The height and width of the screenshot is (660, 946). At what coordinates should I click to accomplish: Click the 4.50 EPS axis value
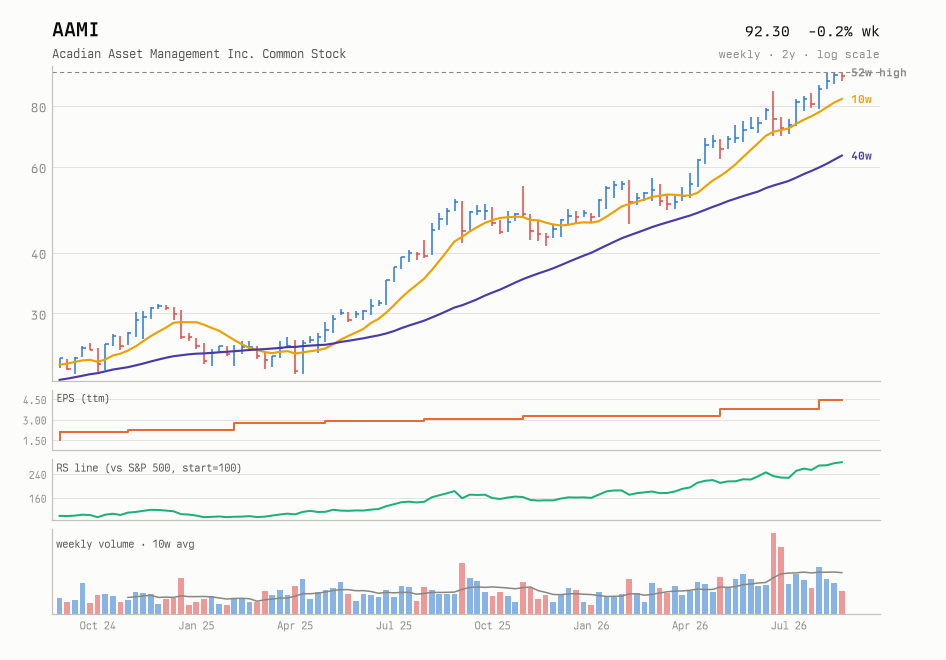point(34,401)
